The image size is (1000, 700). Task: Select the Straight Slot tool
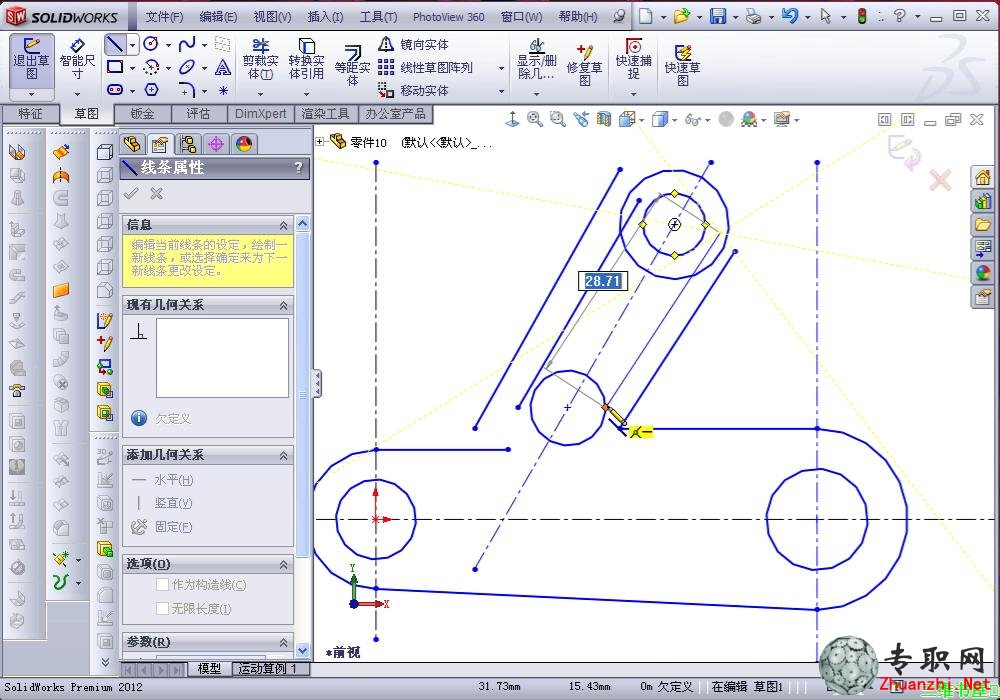pos(115,90)
